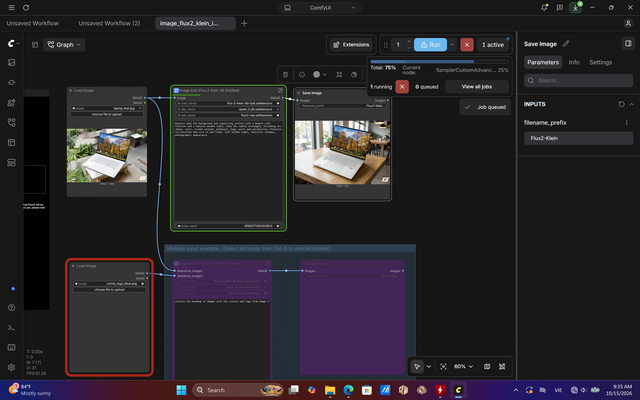
Task: Open the Info tab
Action: click(574, 62)
